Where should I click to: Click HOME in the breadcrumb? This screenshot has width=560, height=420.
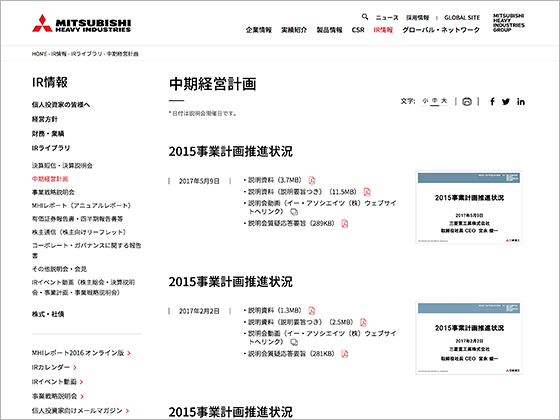click(x=39, y=54)
